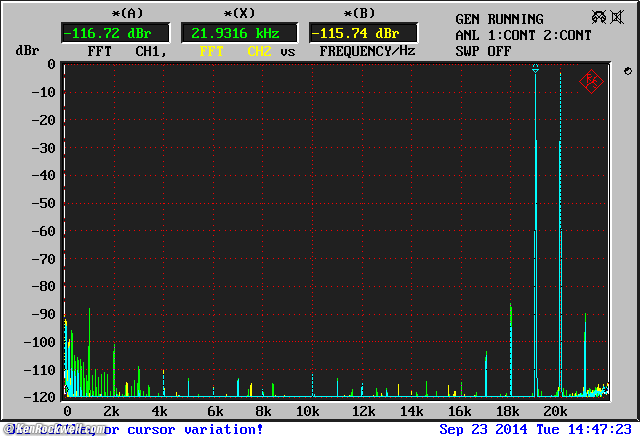Click the dBr Y-axis unit label
Screen dimensions: 640x436
[27, 50]
